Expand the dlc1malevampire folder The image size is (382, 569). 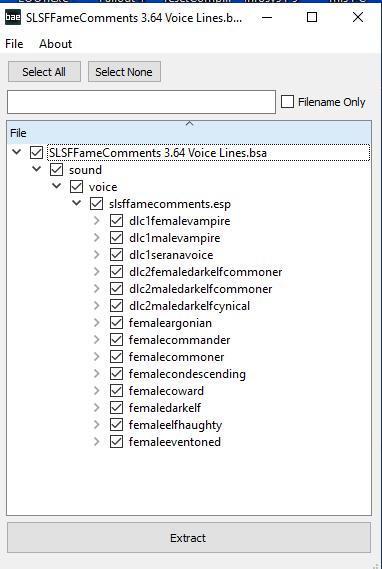[96, 238]
